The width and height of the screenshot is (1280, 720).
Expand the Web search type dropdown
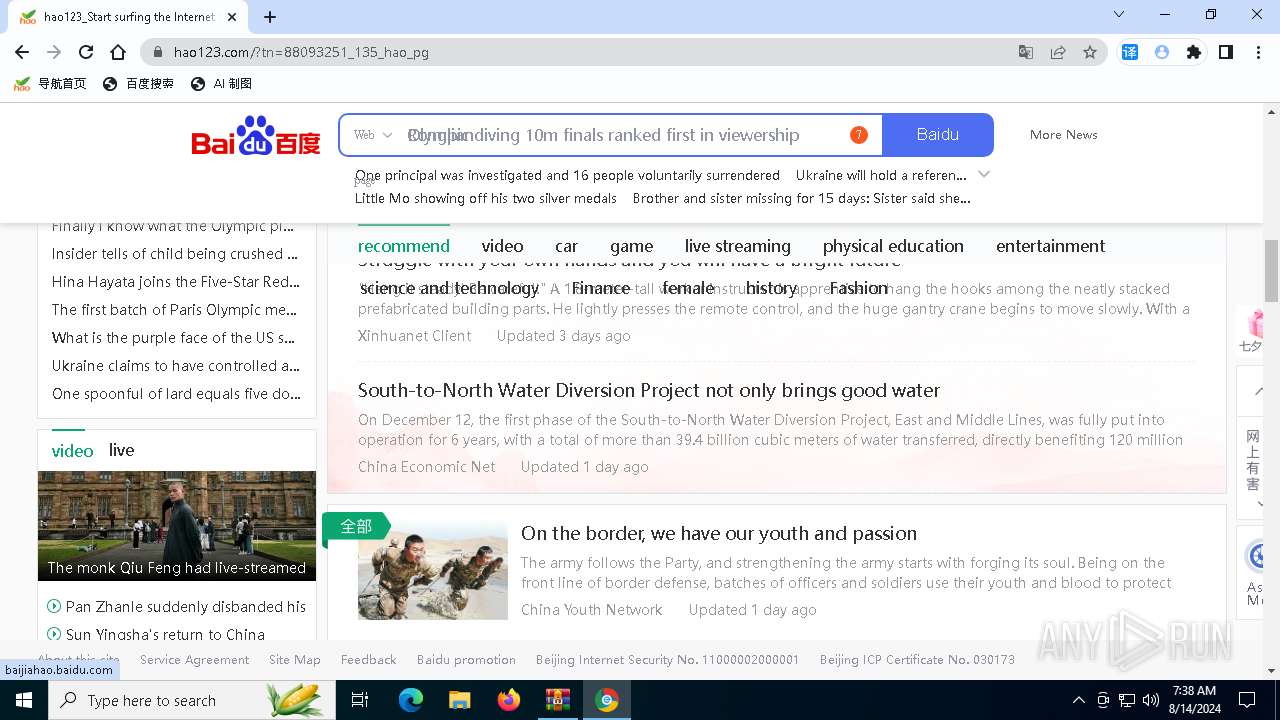[x=373, y=135]
